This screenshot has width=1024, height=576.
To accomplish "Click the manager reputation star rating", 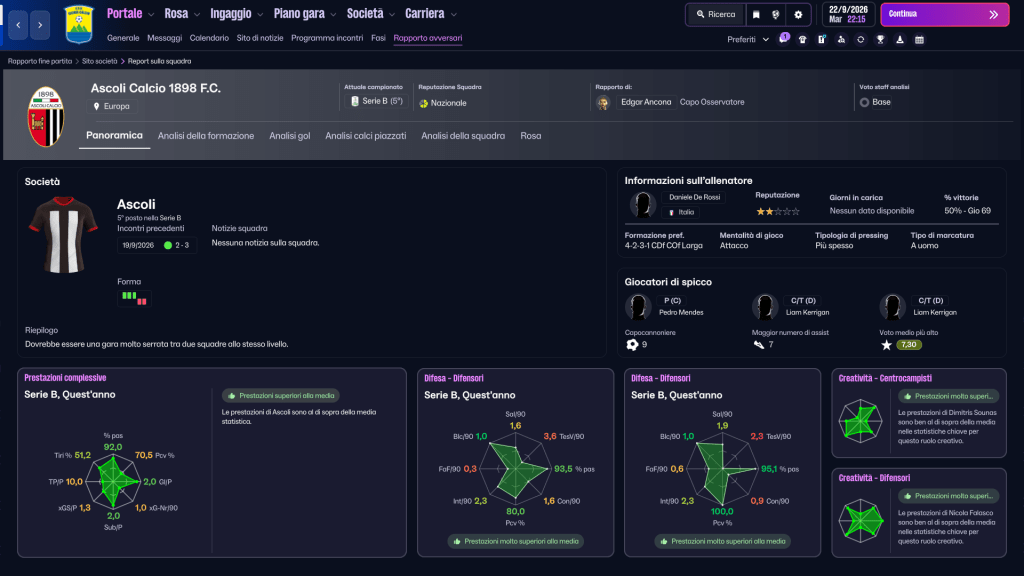I will (x=777, y=212).
